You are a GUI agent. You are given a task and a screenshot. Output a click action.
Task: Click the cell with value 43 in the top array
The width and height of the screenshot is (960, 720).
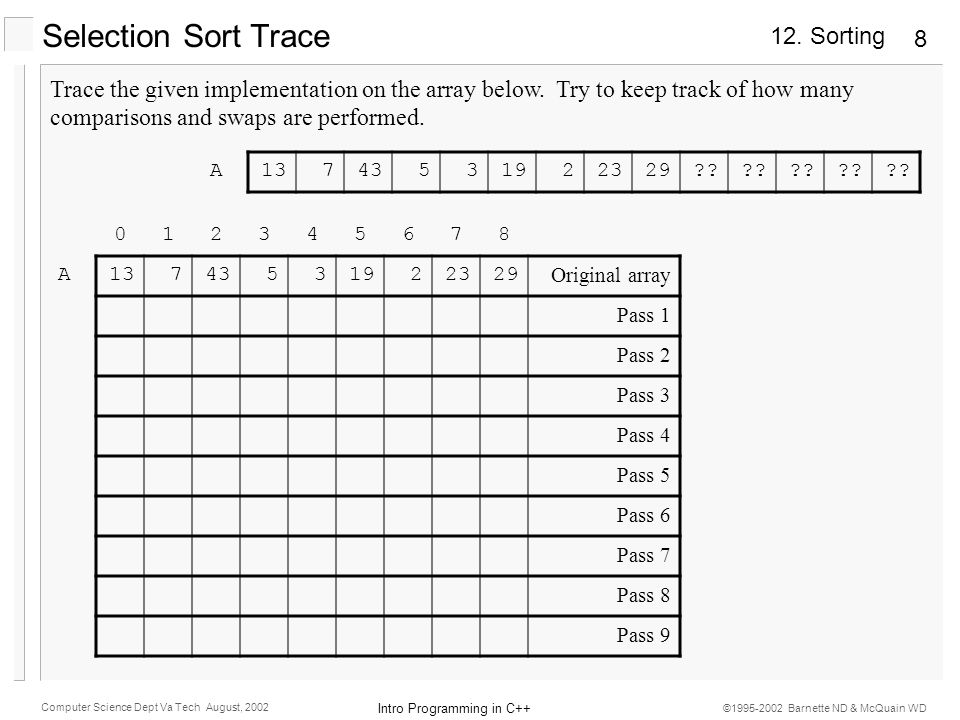tap(368, 171)
